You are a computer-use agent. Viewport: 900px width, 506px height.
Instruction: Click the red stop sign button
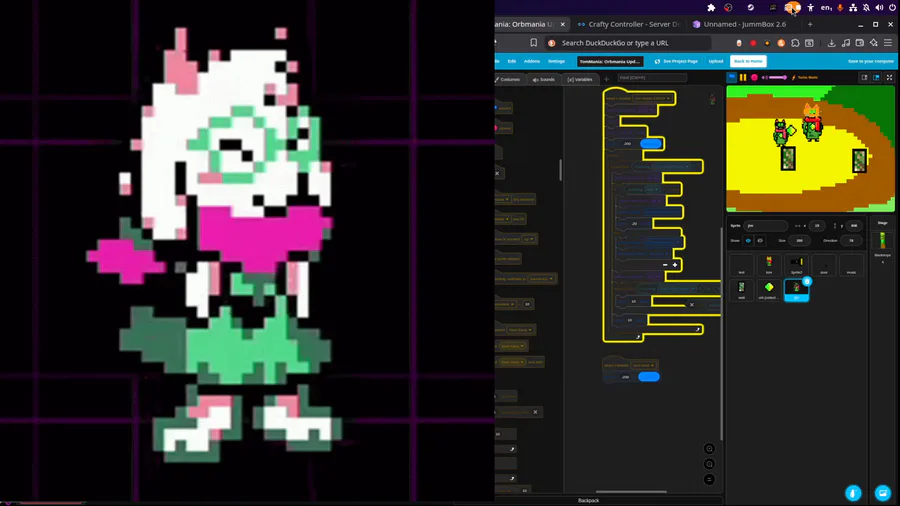coord(754,77)
